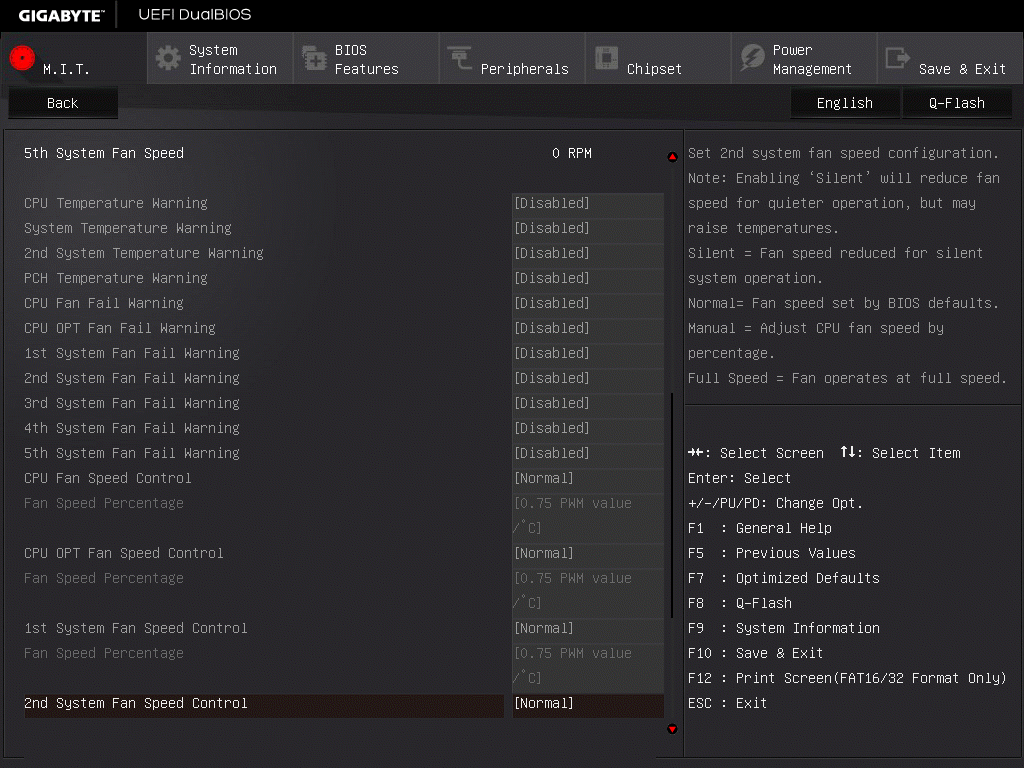Viewport: 1024px width, 768px height.
Task: Click the ESC Exit help line
Action: [728, 703]
